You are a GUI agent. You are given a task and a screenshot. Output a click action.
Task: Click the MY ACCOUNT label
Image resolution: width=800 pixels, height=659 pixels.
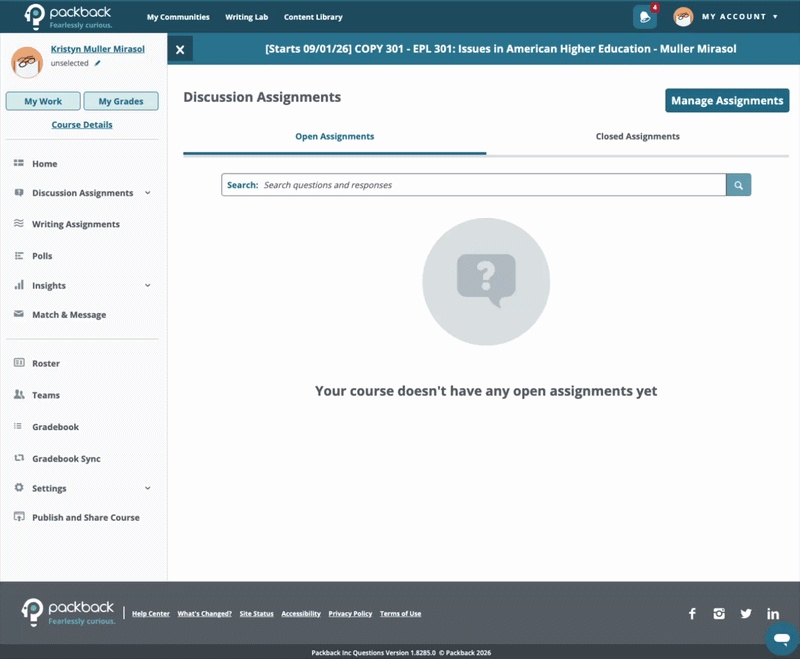click(734, 17)
